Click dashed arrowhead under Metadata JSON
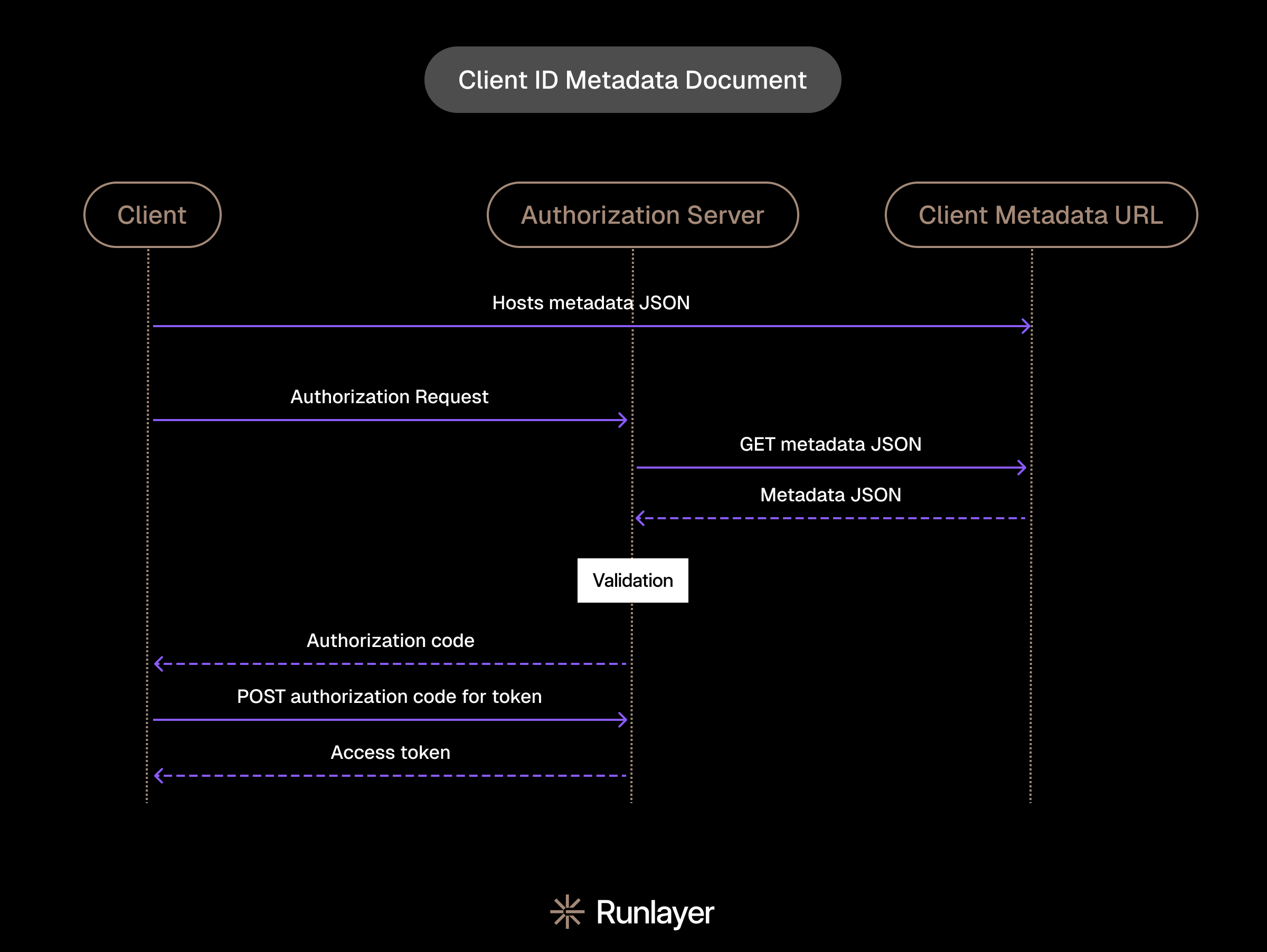Viewport: 1267px width, 952px height. (x=641, y=518)
